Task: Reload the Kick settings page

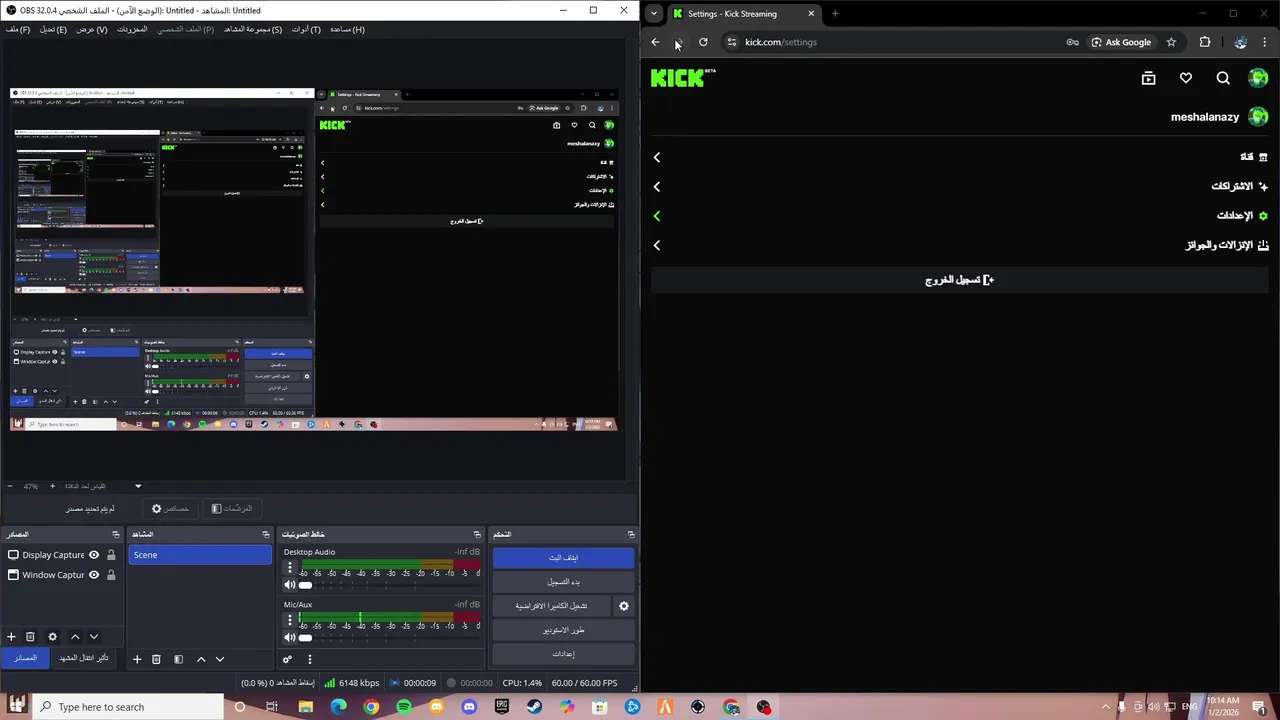Action: click(x=703, y=42)
